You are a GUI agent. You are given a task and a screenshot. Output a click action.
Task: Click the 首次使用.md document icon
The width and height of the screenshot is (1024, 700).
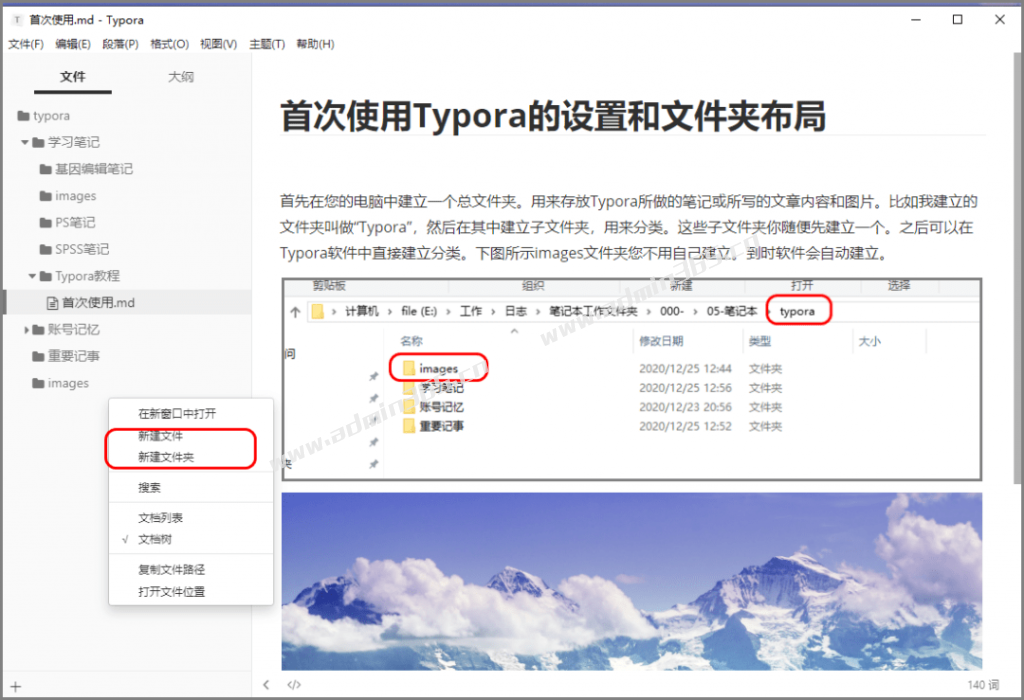pyautogui.click(x=52, y=303)
